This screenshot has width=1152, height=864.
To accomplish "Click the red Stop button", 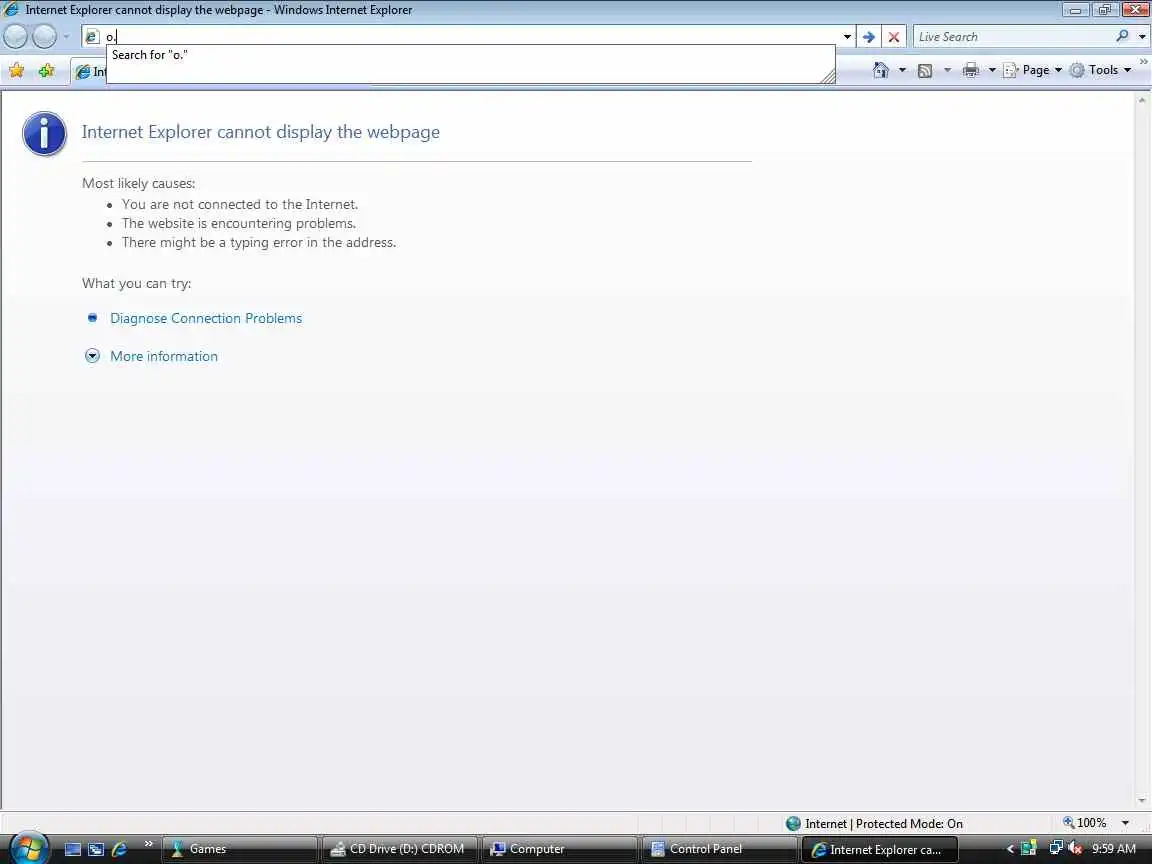I will 893,37.
